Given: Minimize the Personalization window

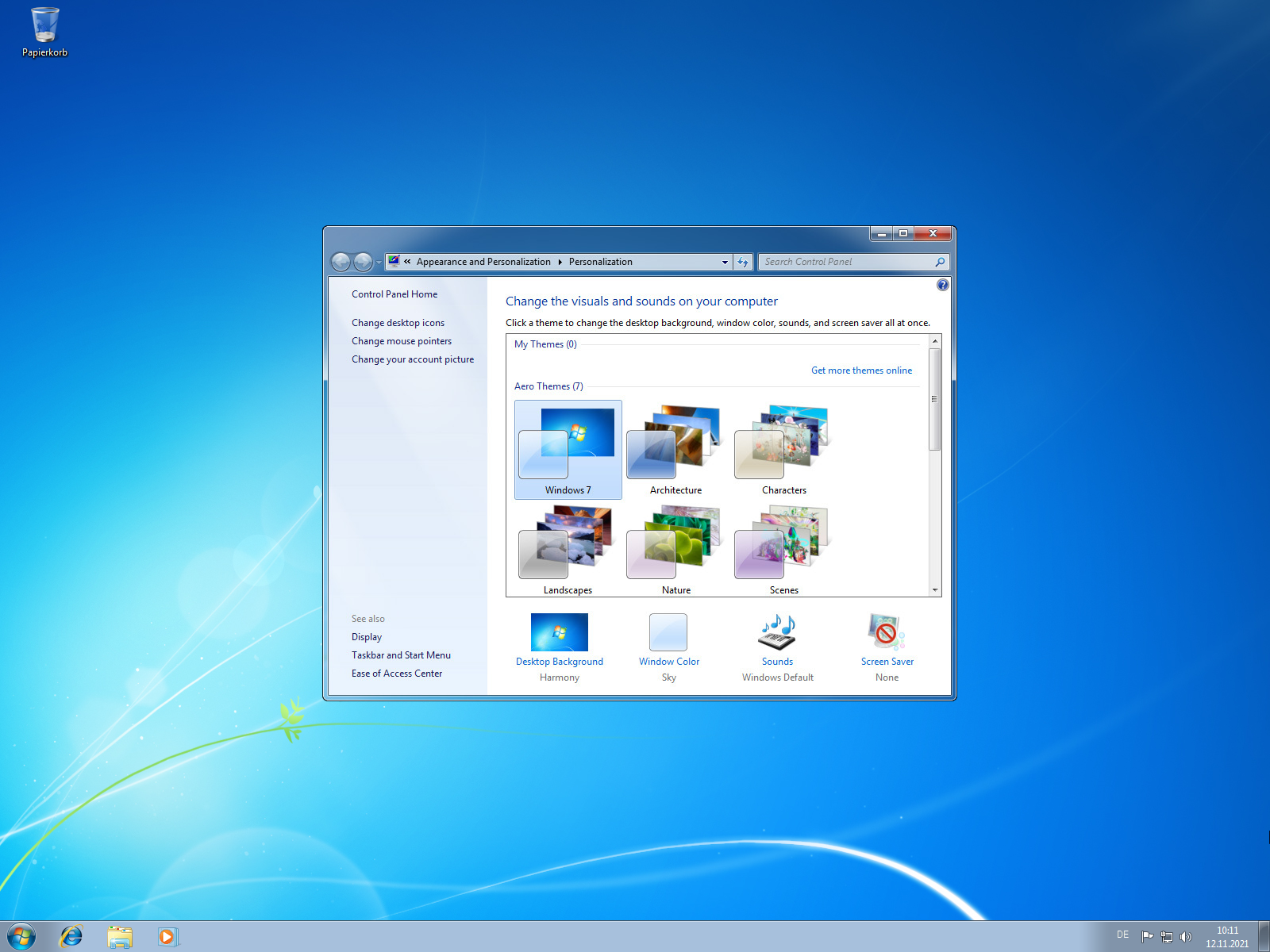Looking at the screenshot, I should coord(881,233).
